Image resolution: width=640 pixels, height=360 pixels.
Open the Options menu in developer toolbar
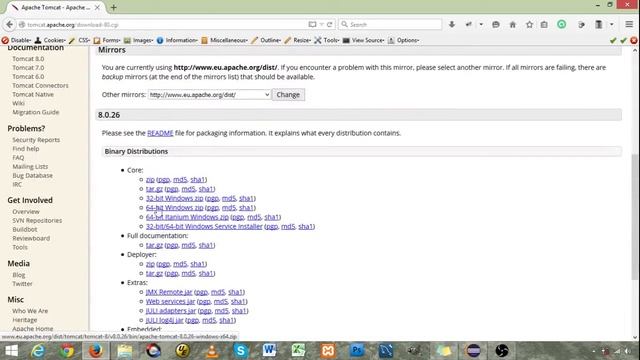(x=403, y=40)
